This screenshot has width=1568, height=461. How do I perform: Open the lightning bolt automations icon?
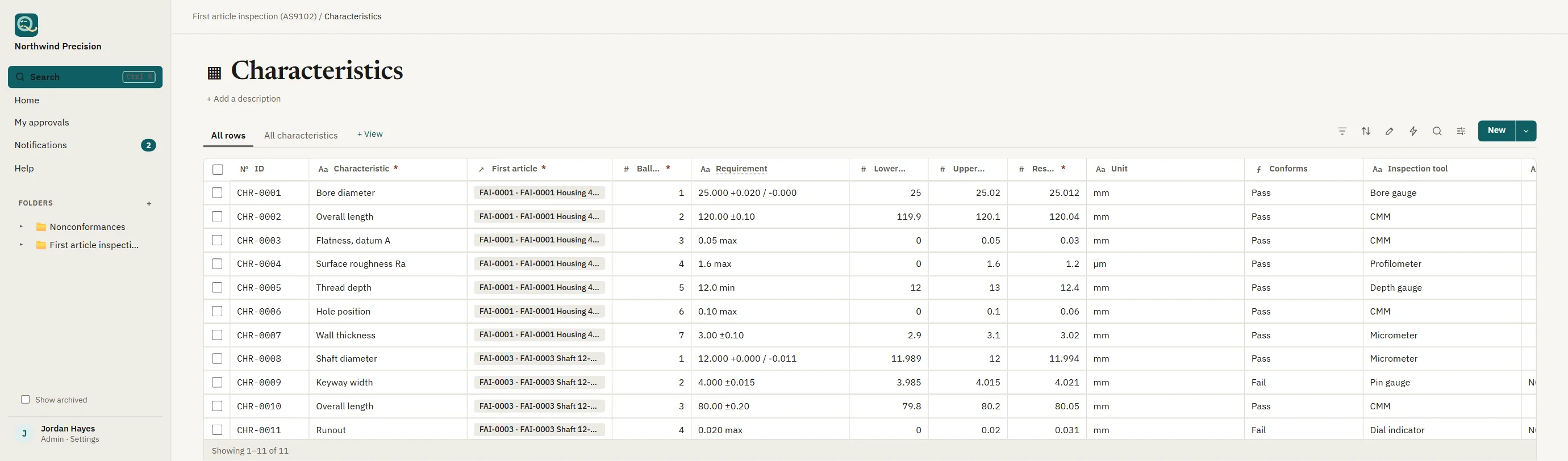click(x=1413, y=131)
